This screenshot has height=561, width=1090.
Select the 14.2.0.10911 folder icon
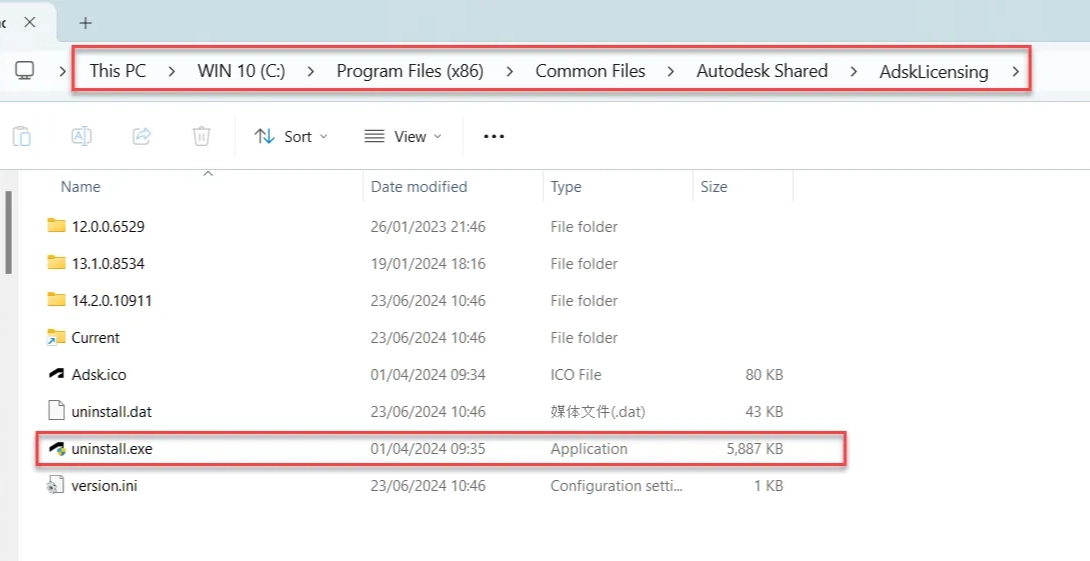(56, 299)
